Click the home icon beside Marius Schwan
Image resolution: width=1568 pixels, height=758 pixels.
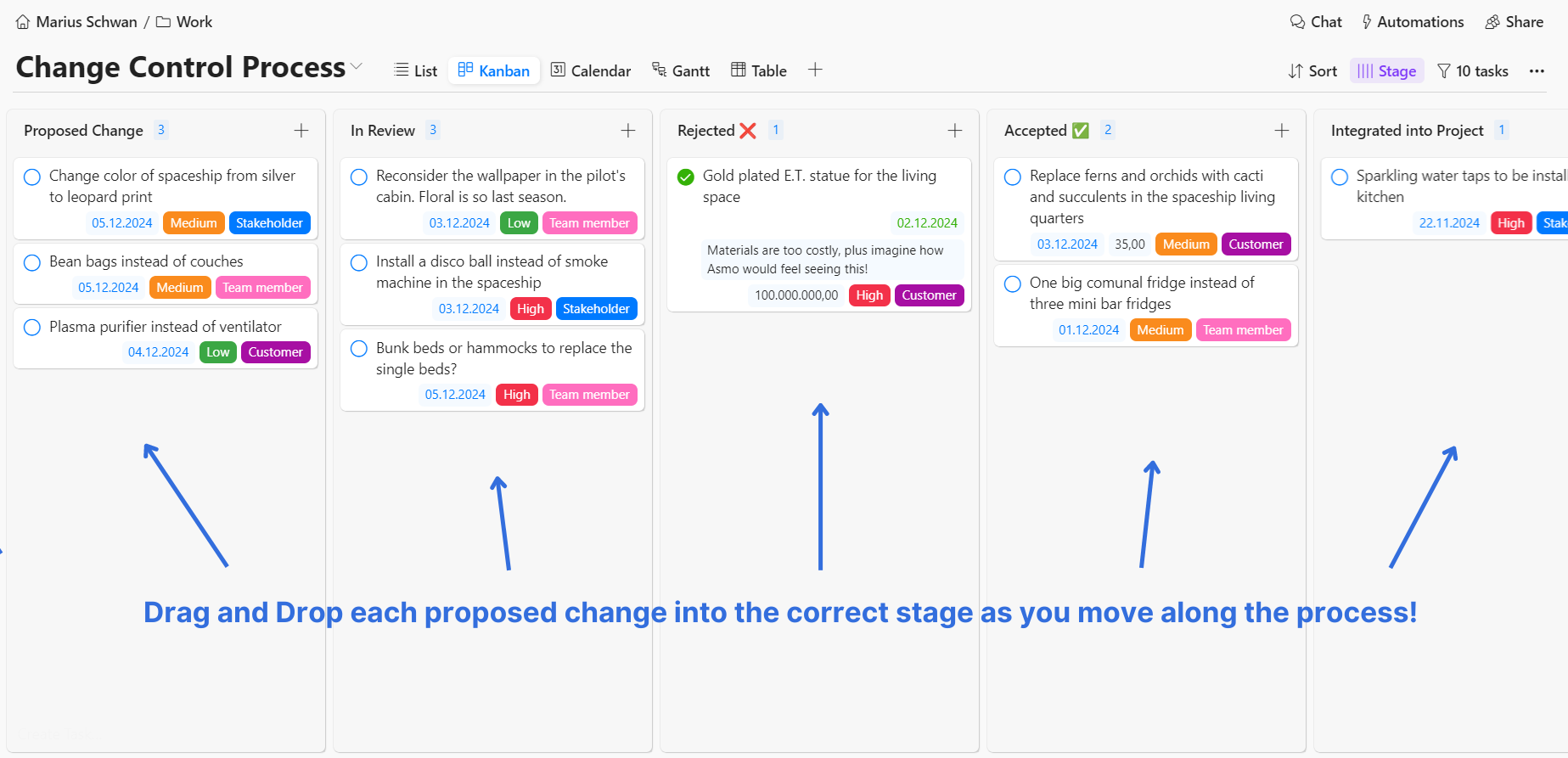(23, 22)
